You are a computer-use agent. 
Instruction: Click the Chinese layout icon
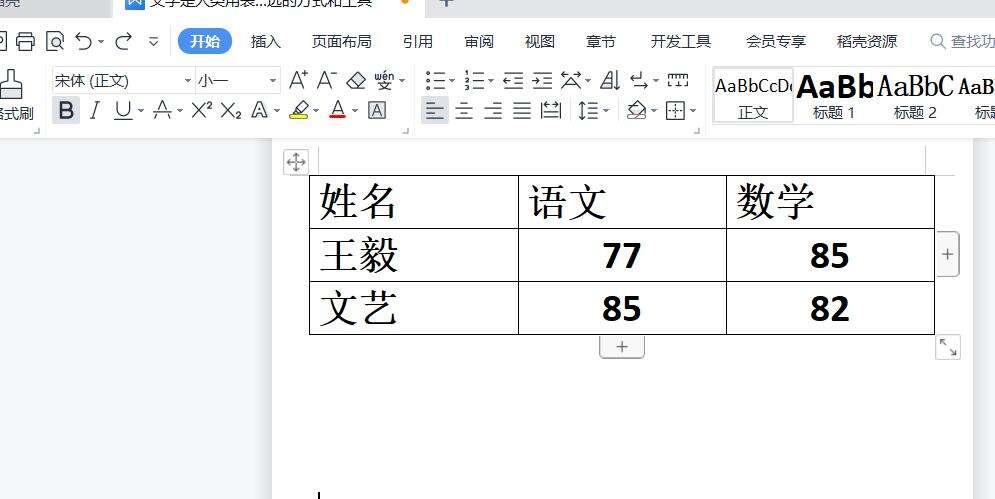coord(571,81)
